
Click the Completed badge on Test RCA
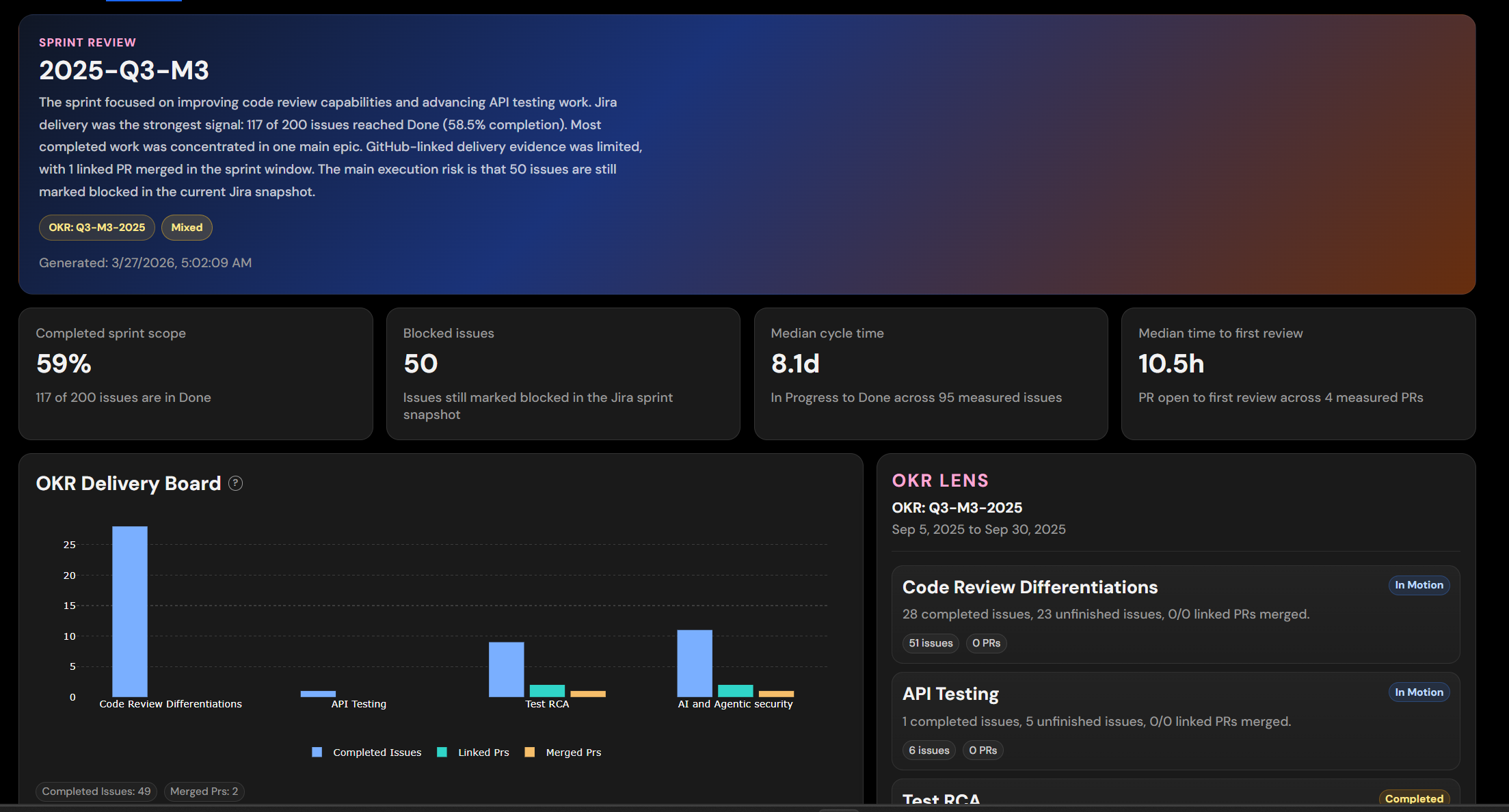click(1414, 798)
